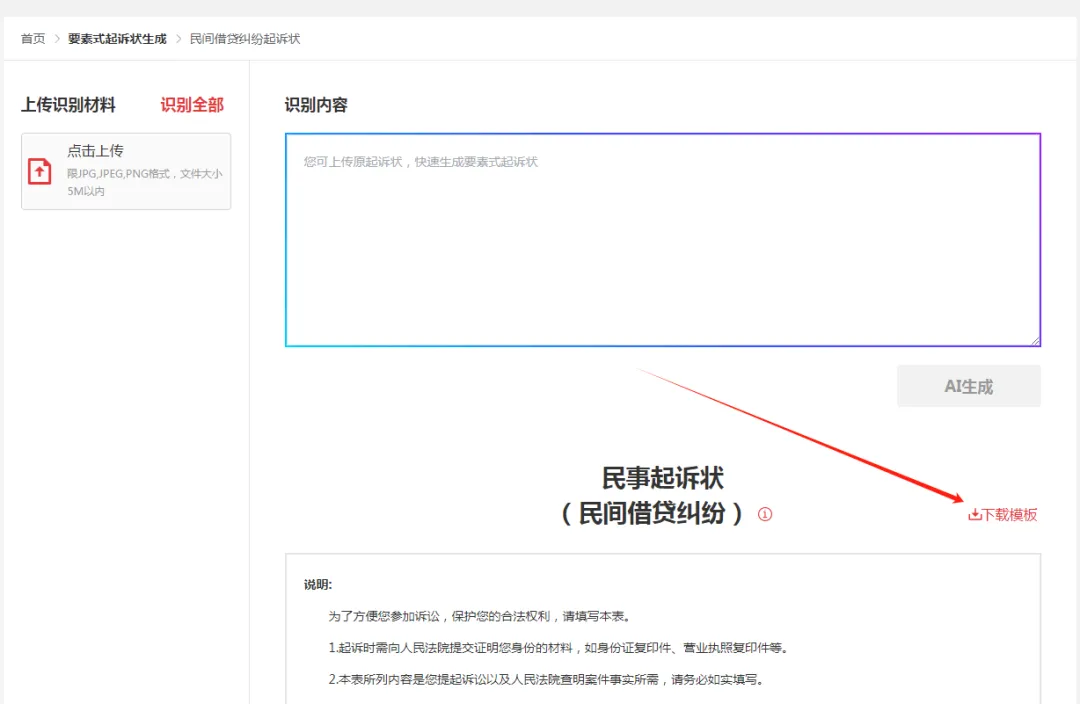Click instruction line starting 2.本表所列内容
This screenshot has width=1080, height=704.
click(546, 680)
